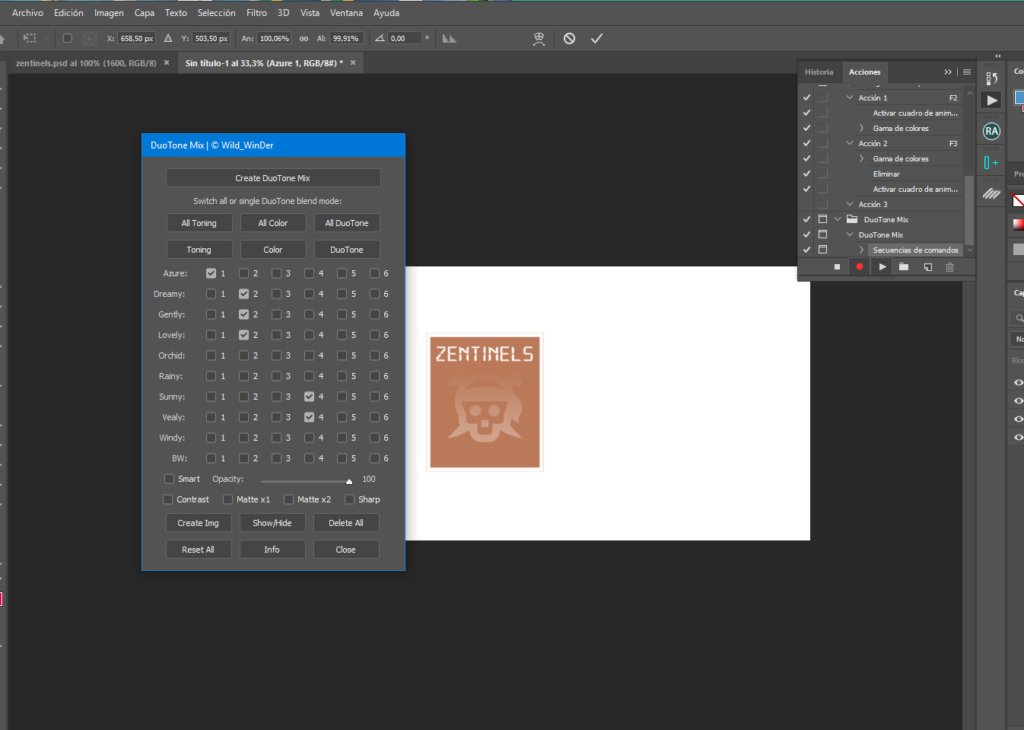This screenshot has width=1024, height=730.
Task: Open the Ventana menu
Action: (x=346, y=12)
